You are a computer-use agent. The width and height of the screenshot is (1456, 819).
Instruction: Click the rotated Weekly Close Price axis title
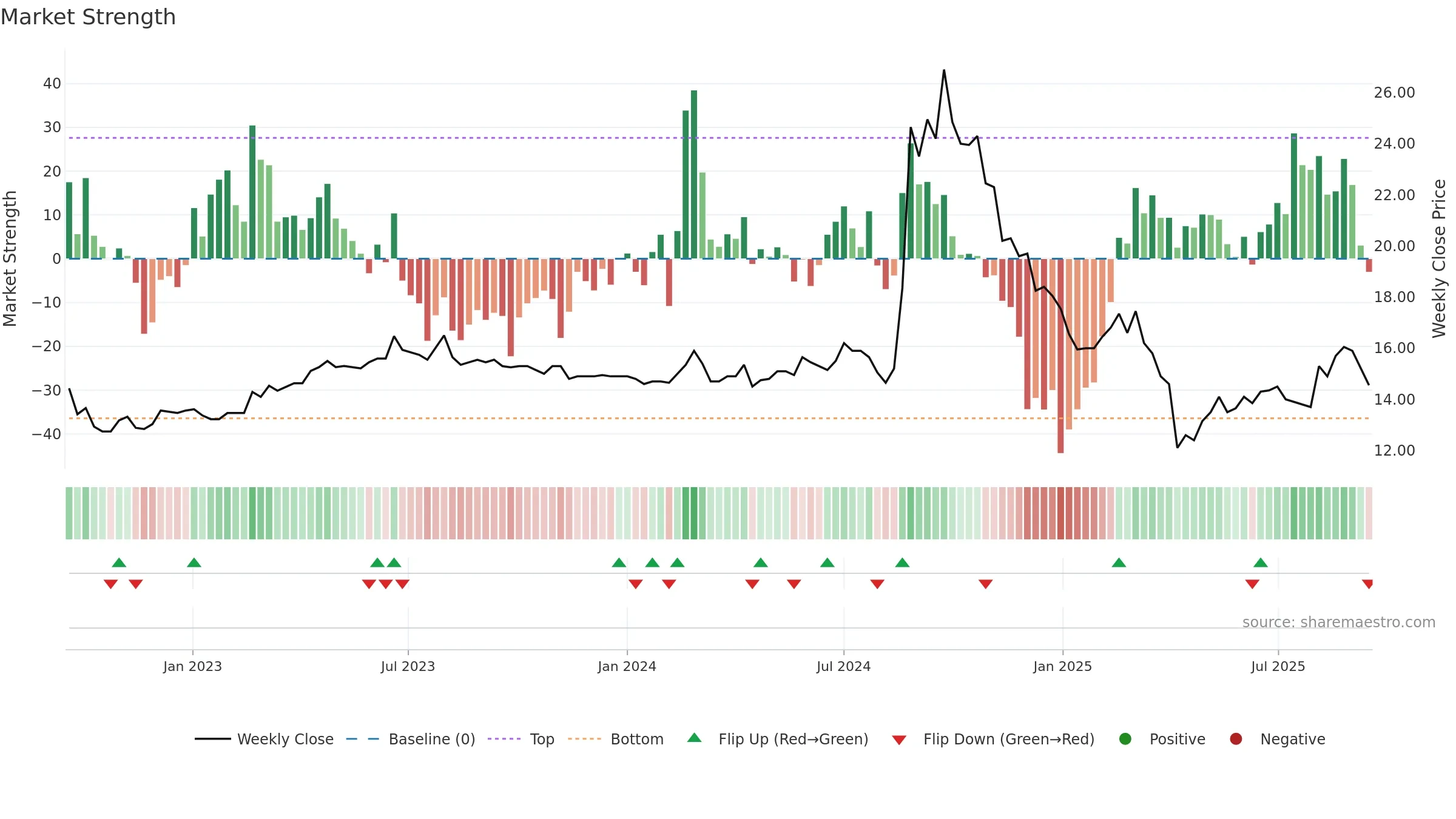(x=1439, y=258)
